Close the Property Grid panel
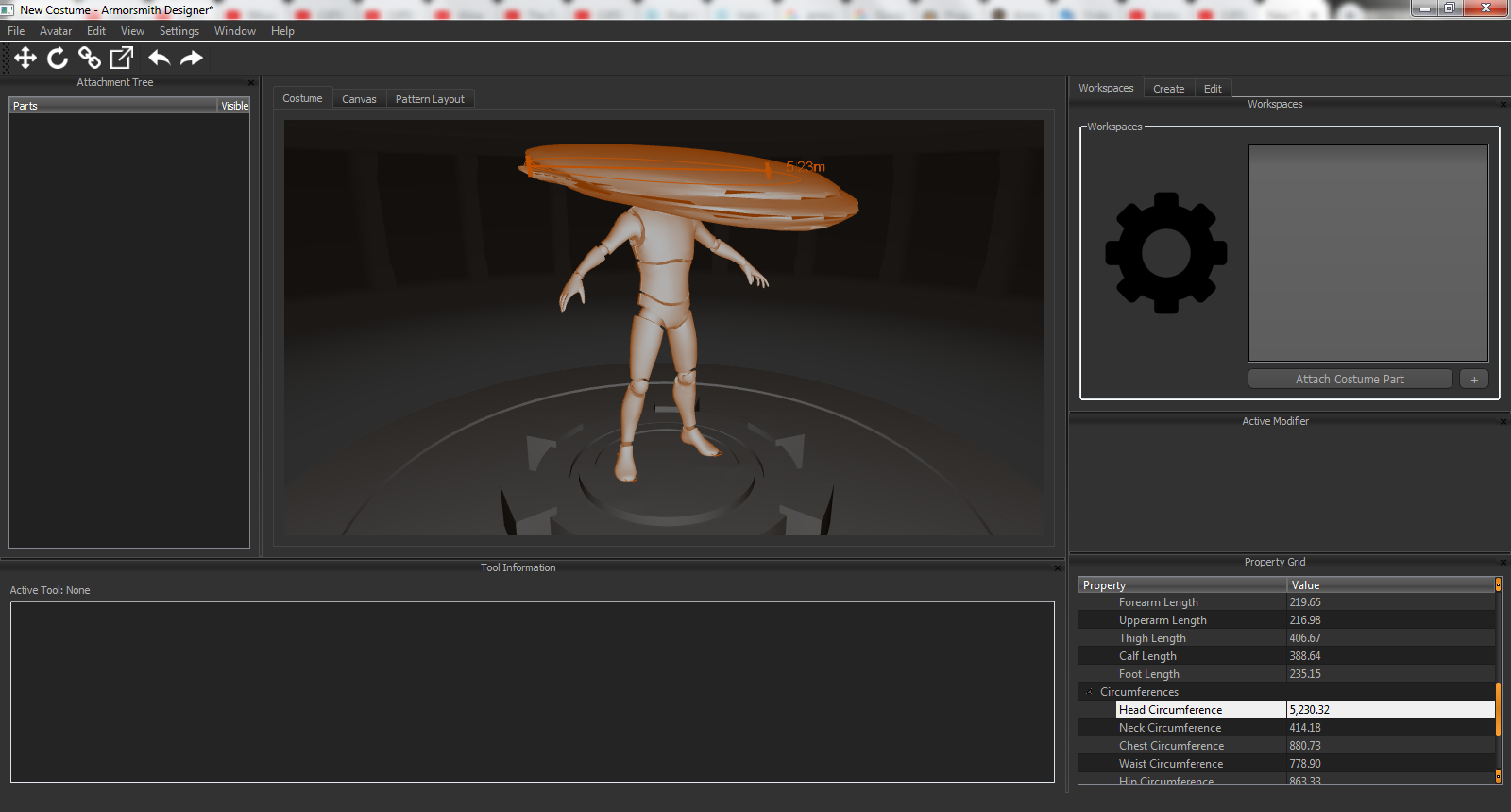 click(x=1503, y=563)
